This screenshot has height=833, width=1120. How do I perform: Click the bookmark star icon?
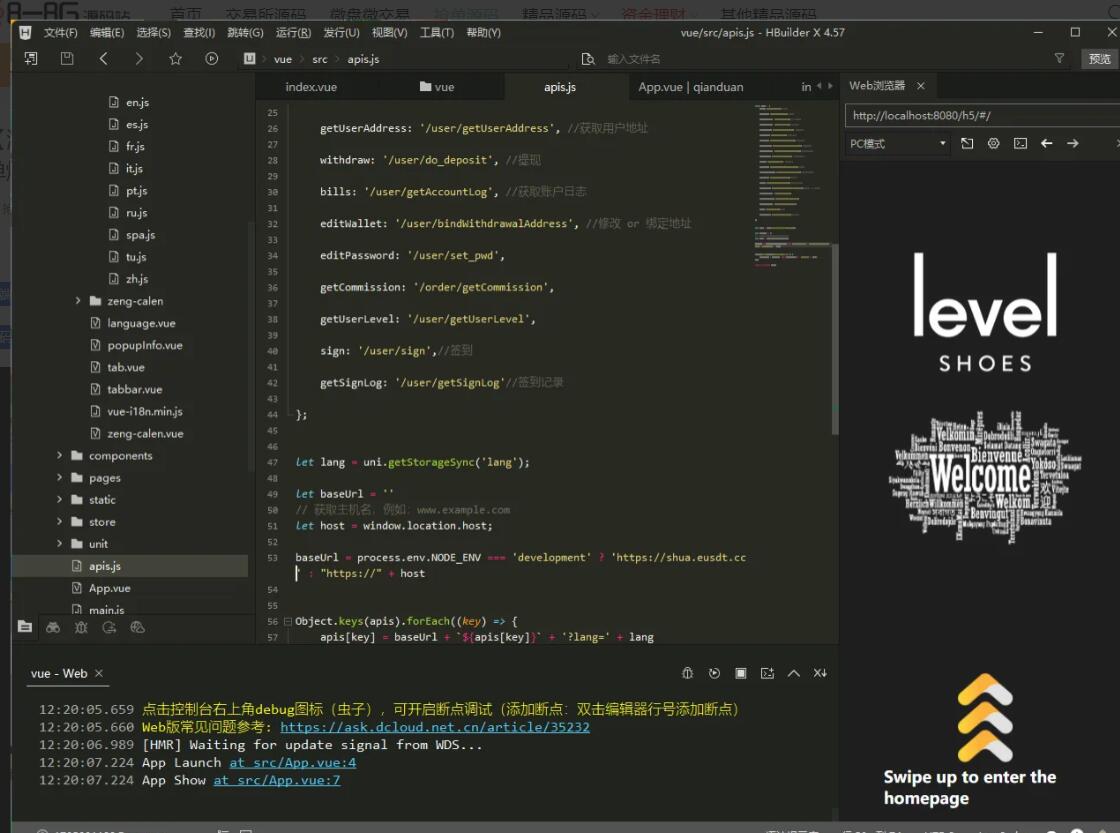[175, 59]
